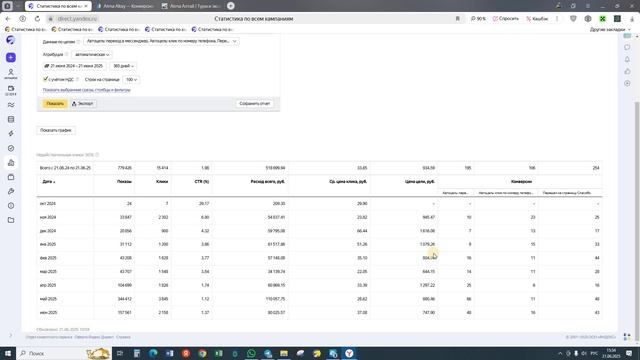Click the 'дек 2024' row label
The image size is (640, 360).
click(48, 231)
